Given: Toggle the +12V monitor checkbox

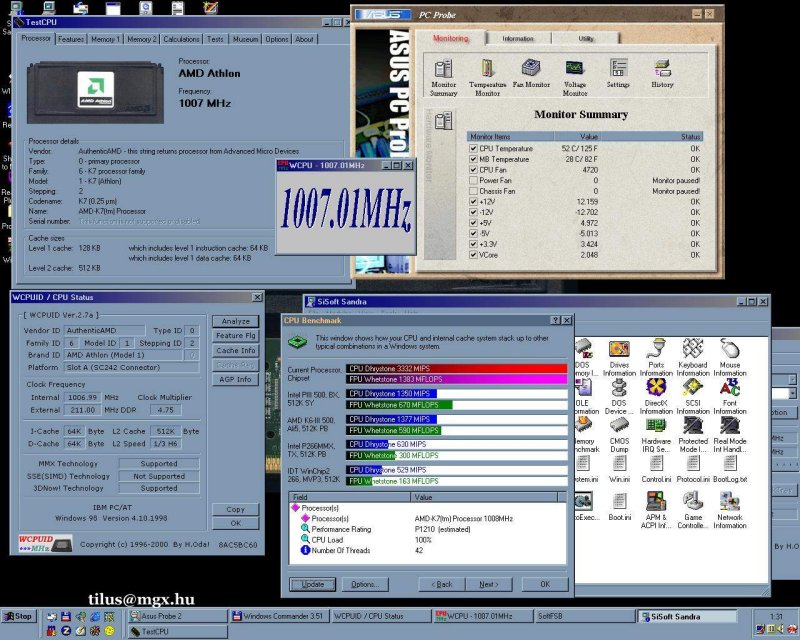Looking at the screenshot, I should point(473,202).
